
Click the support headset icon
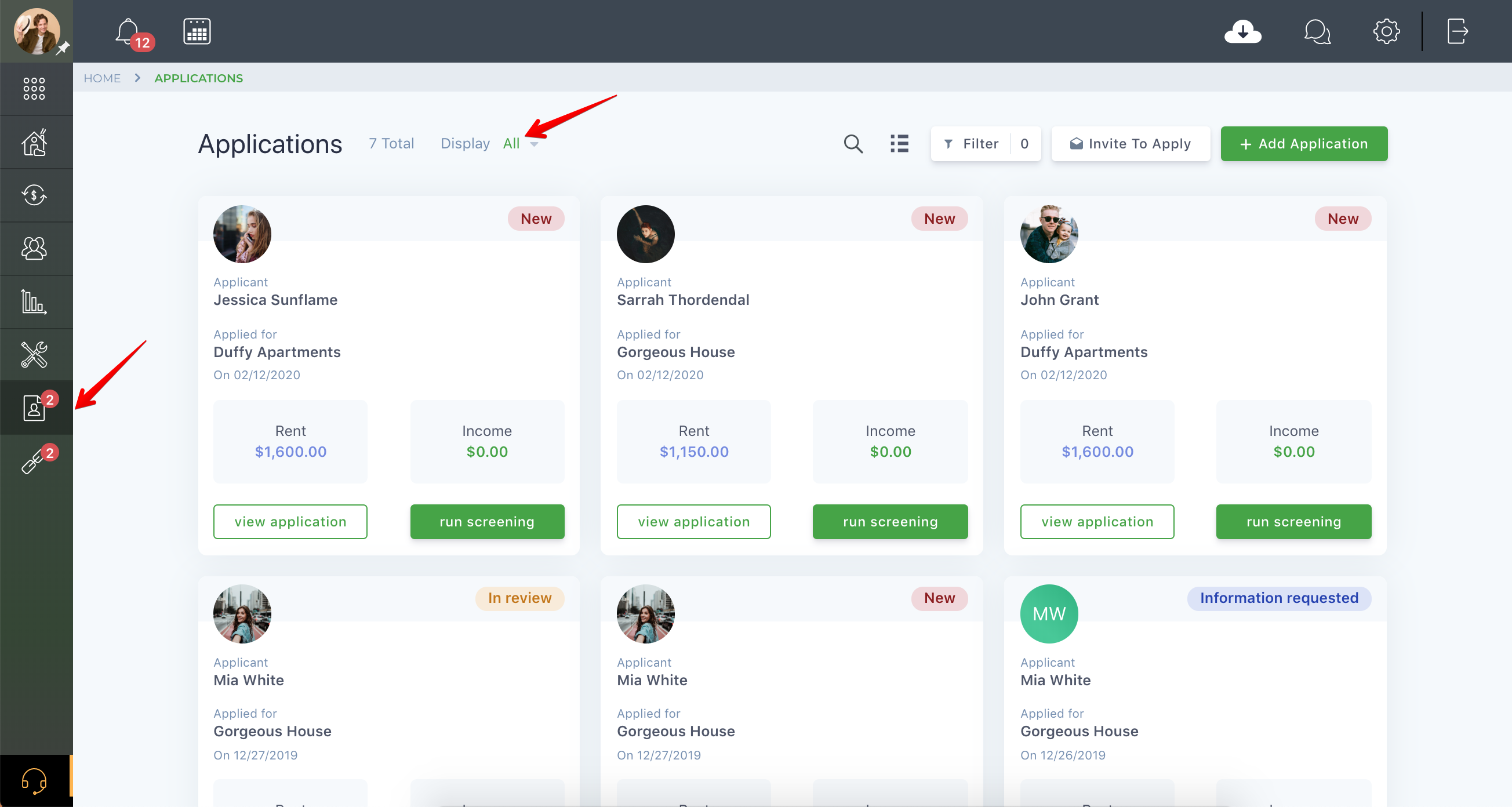point(34,781)
